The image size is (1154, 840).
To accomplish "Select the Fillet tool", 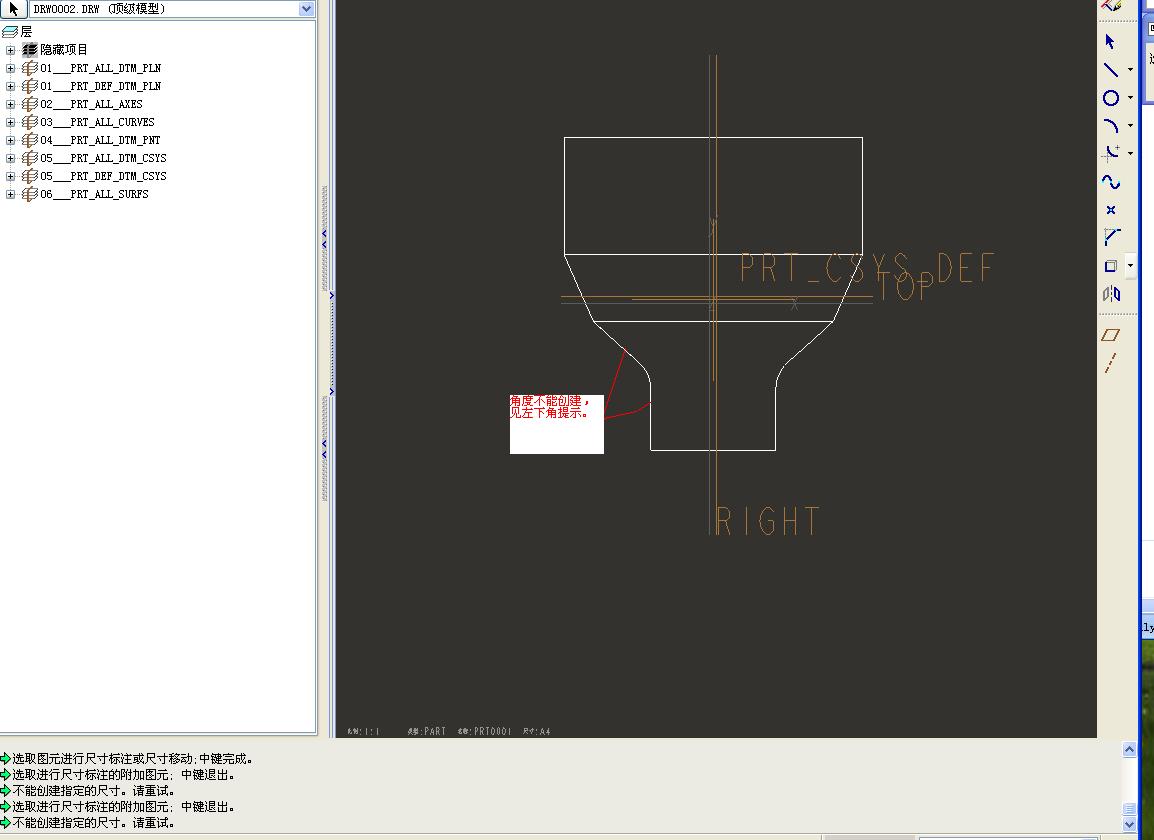I will (x=1111, y=153).
